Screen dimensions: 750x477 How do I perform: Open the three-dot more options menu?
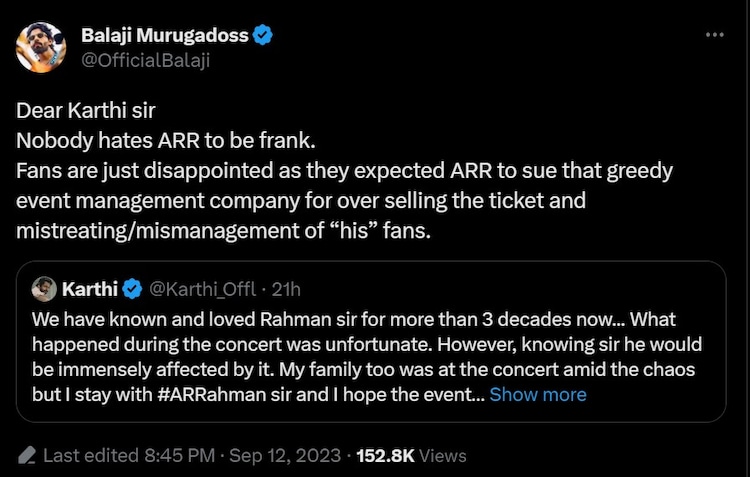click(714, 34)
